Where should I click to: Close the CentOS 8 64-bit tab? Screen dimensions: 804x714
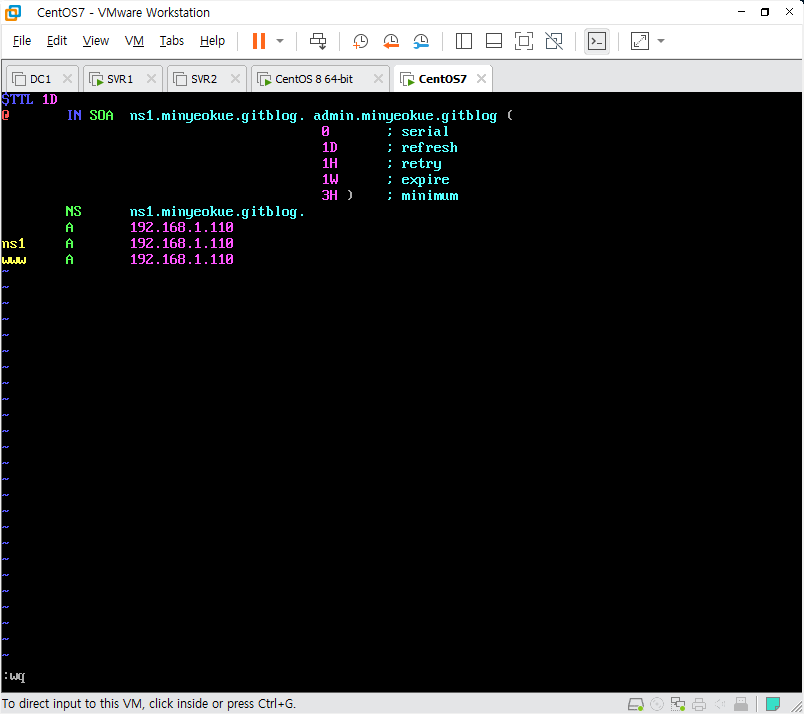378,78
